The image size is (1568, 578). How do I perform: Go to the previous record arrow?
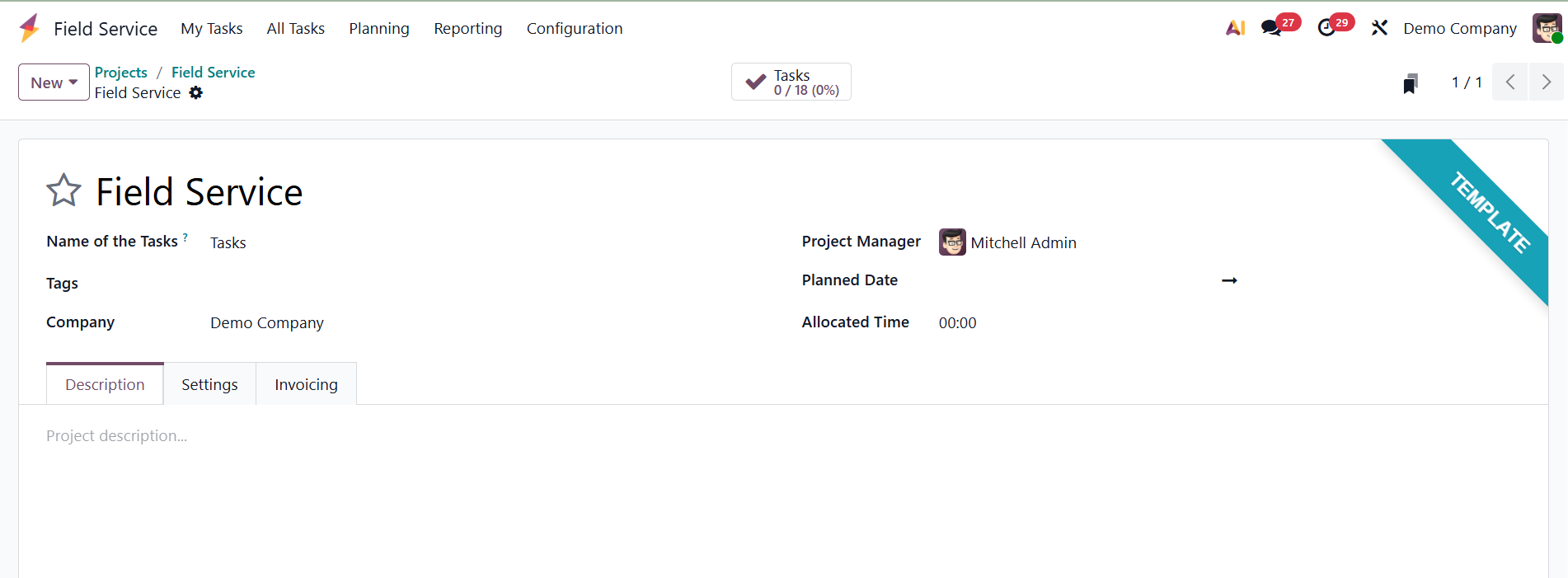click(x=1510, y=82)
